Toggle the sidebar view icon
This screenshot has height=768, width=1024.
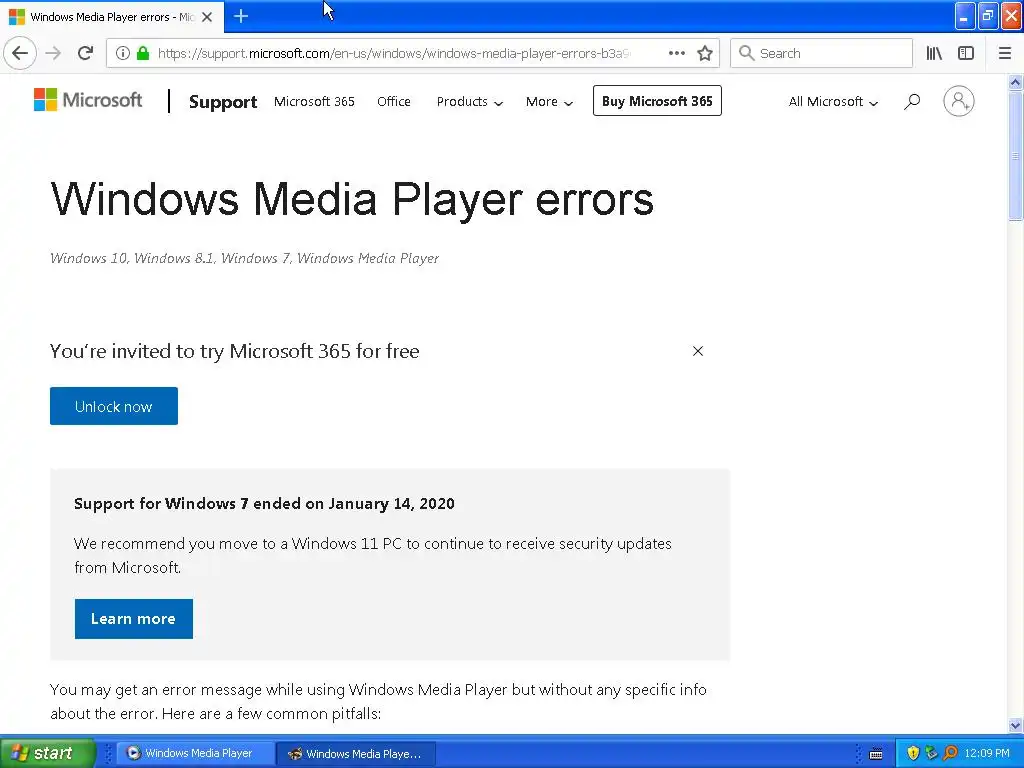pos(966,54)
